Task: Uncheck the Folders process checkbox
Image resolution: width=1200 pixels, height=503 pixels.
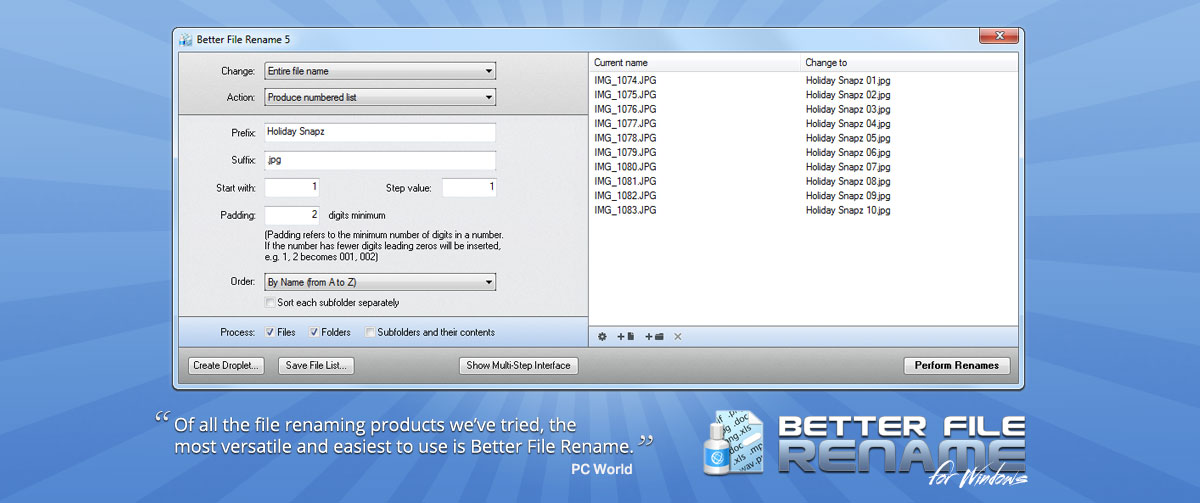Action: 314,332
